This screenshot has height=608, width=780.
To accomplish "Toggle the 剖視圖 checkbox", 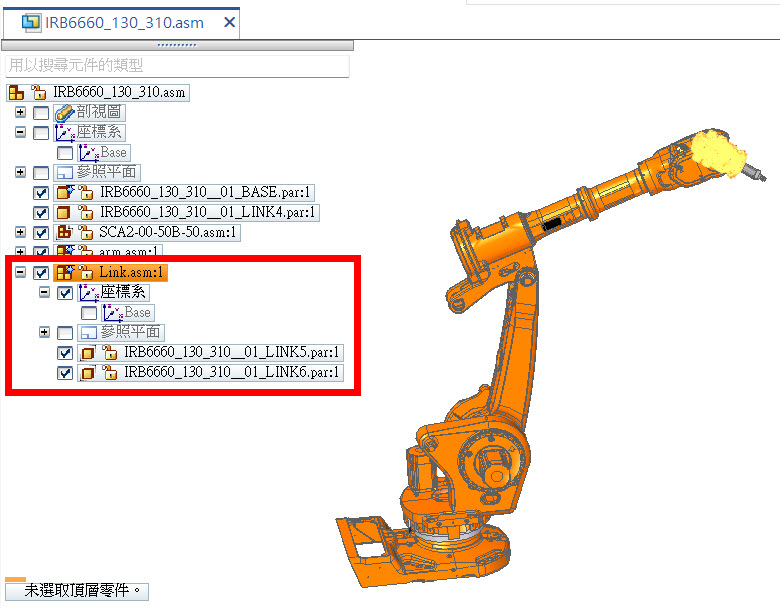I will 41,113.
